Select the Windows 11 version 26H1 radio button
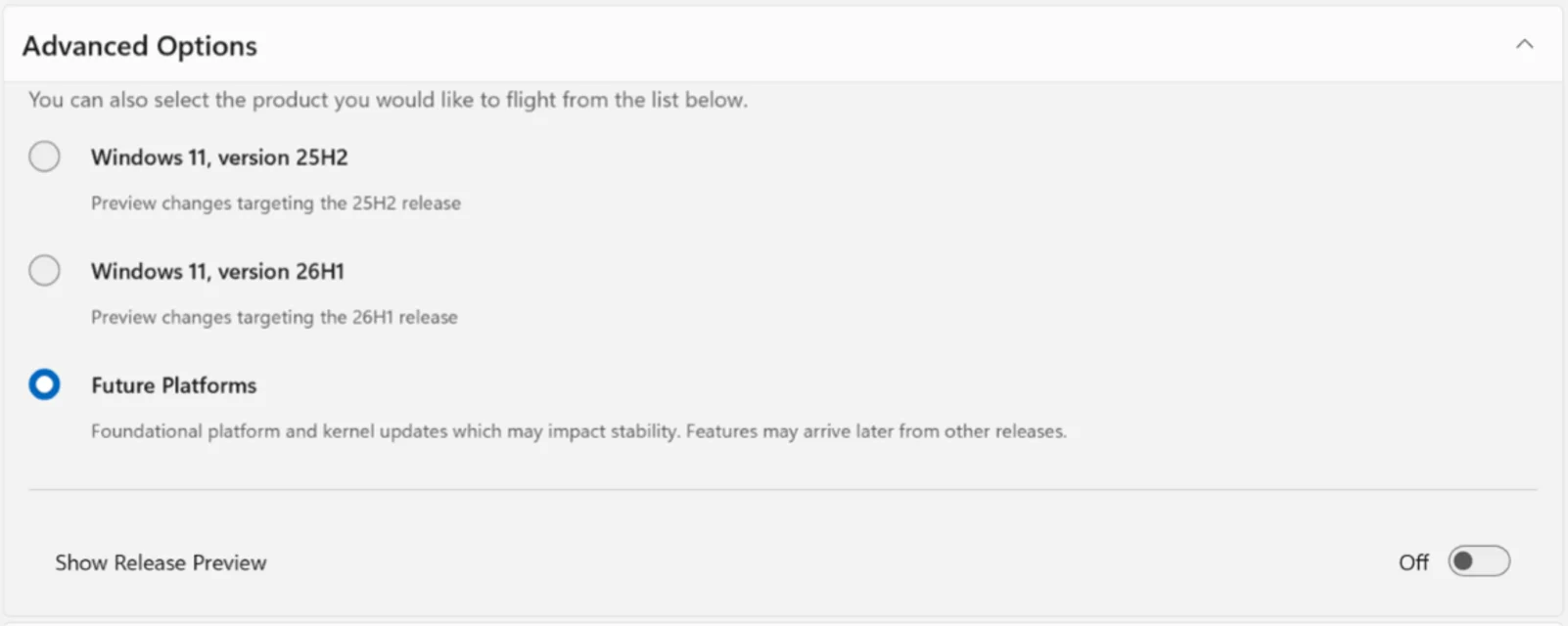The width and height of the screenshot is (1568, 626). 44,270
